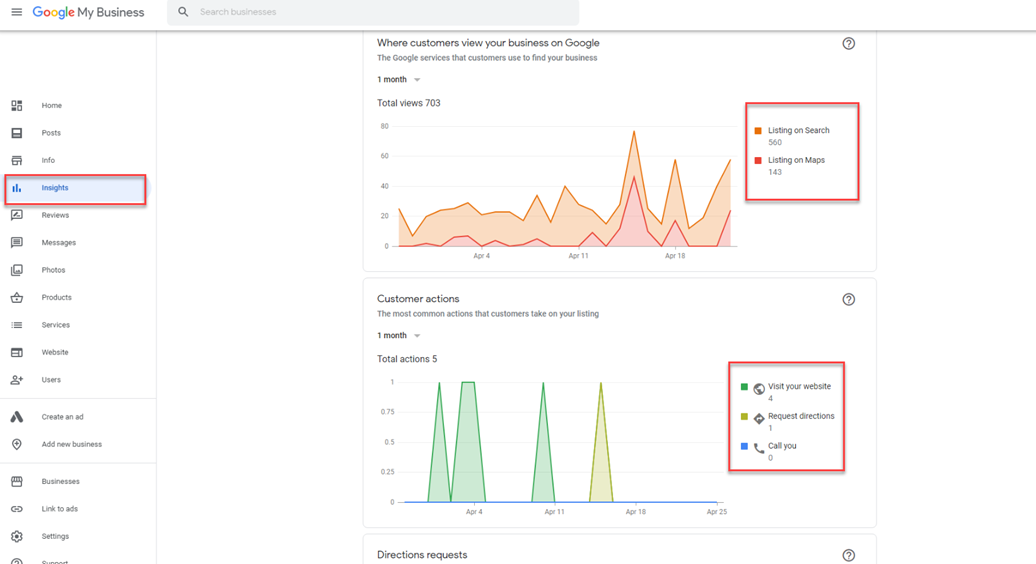Click the olive peak in actions chart

pyautogui.click(x=601, y=384)
